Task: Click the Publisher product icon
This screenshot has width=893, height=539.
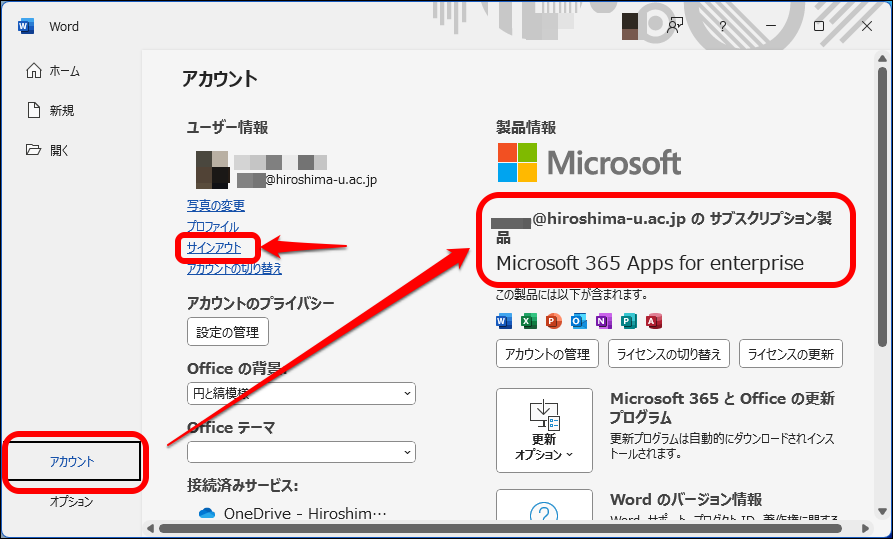Action: click(x=628, y=321)
